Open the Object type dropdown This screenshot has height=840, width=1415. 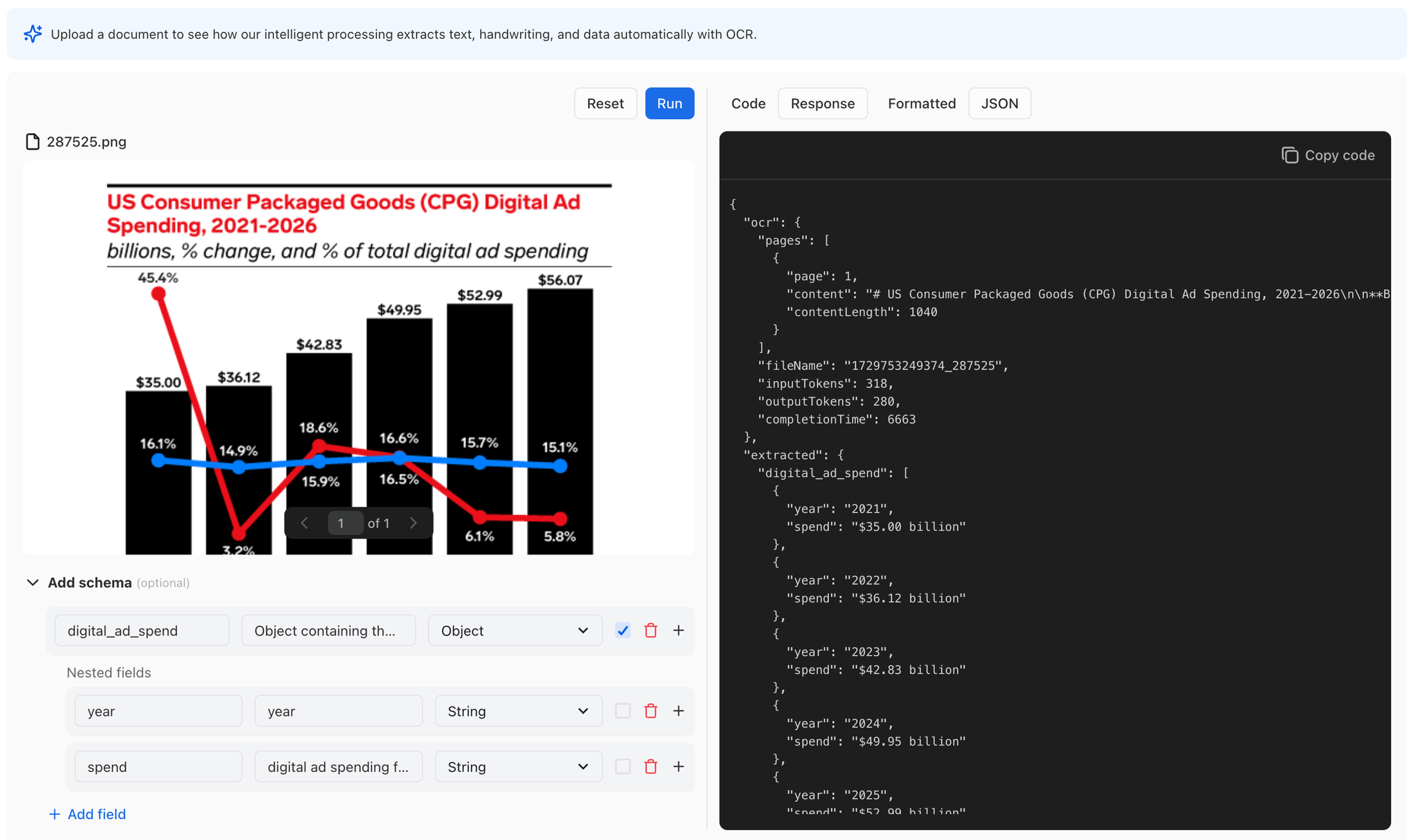pos(515,630)
